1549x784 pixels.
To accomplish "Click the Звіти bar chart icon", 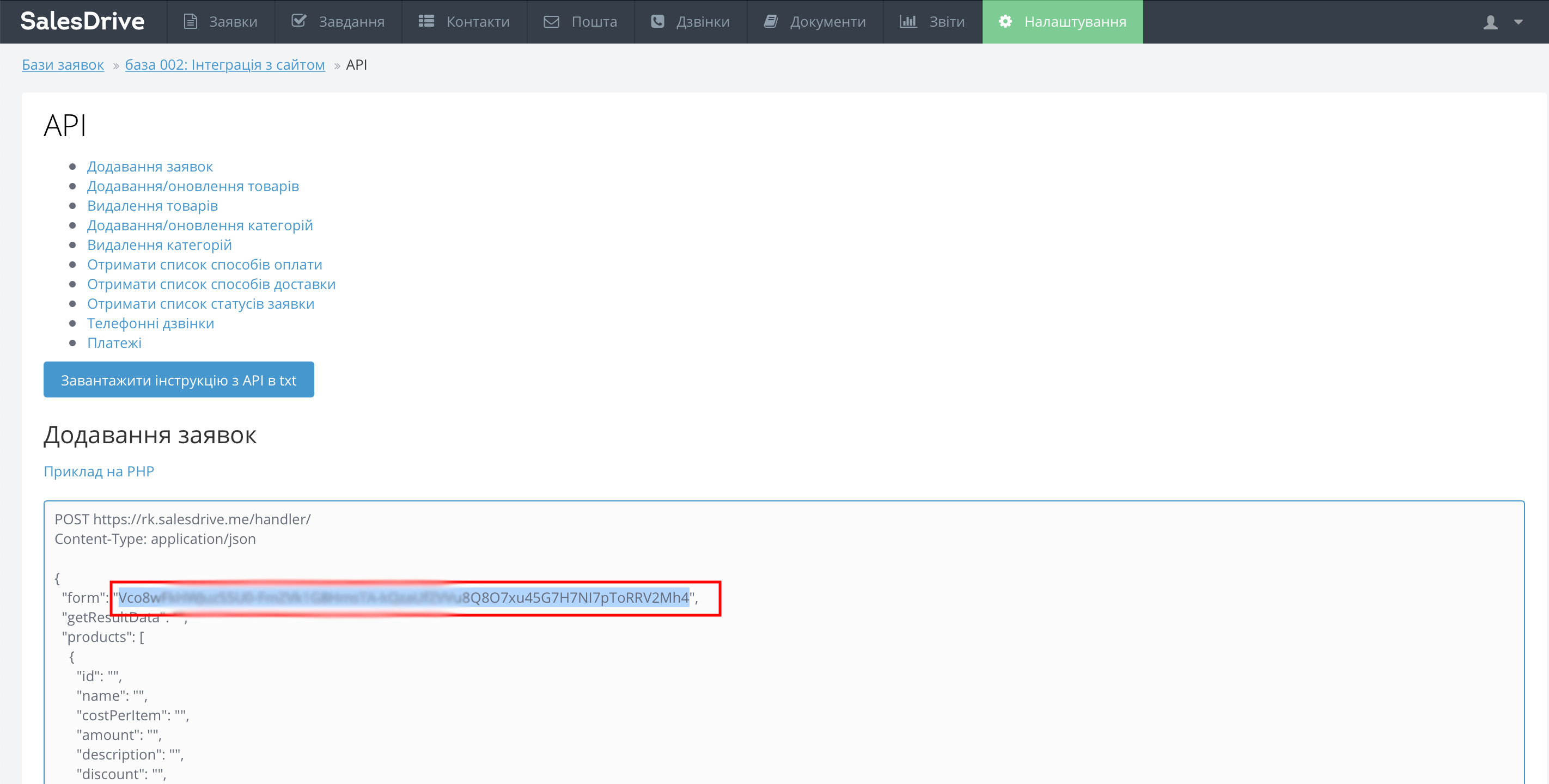I will [x=908, y=21].
